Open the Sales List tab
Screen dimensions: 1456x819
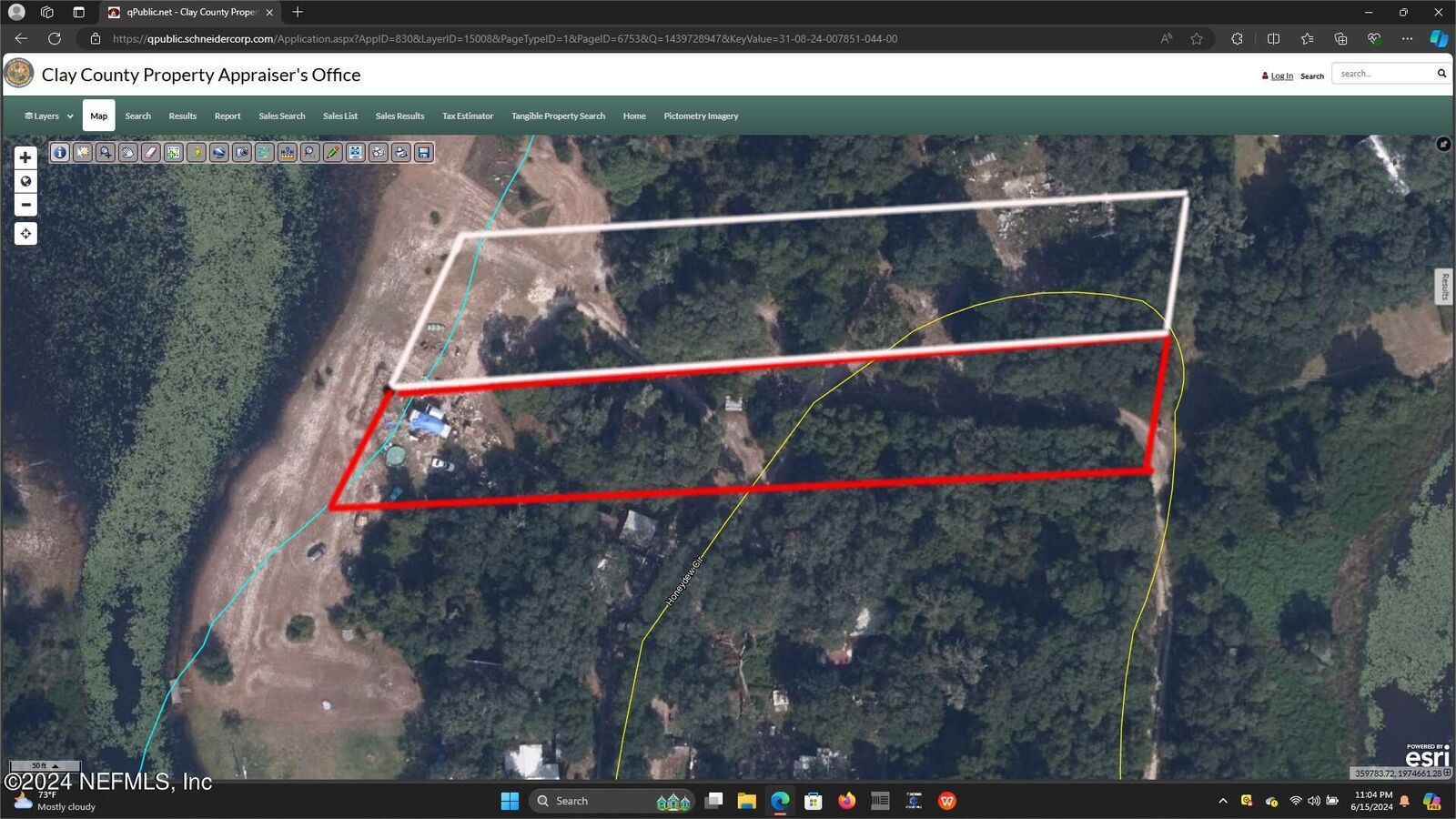(x=340, y=116)
